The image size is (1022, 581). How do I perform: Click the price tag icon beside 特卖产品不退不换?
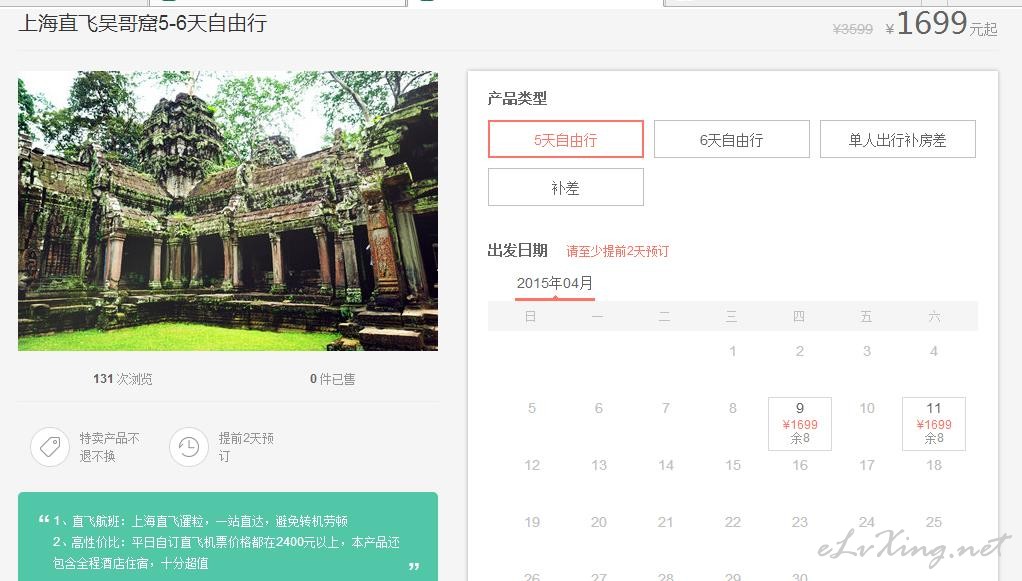(50, 447)
